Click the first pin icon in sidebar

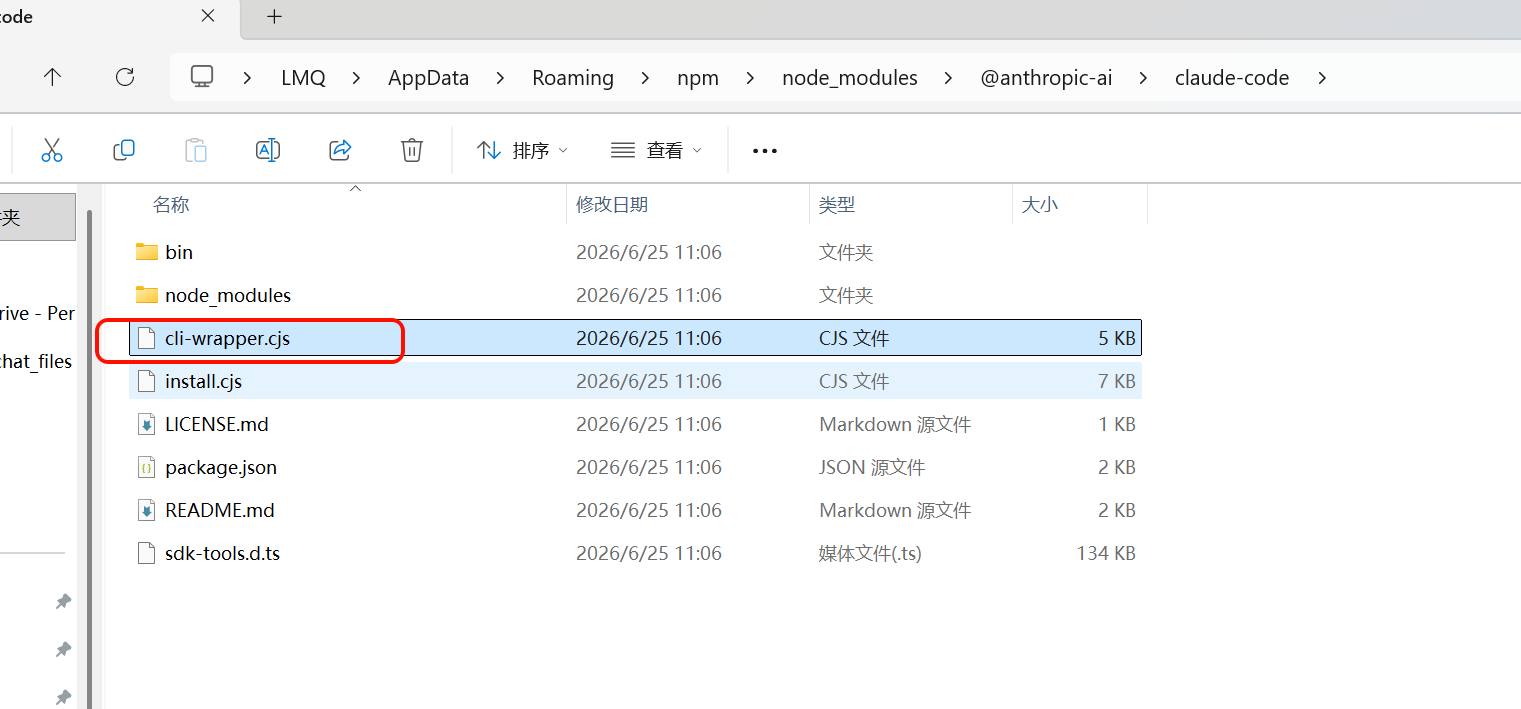click(63, 601)
